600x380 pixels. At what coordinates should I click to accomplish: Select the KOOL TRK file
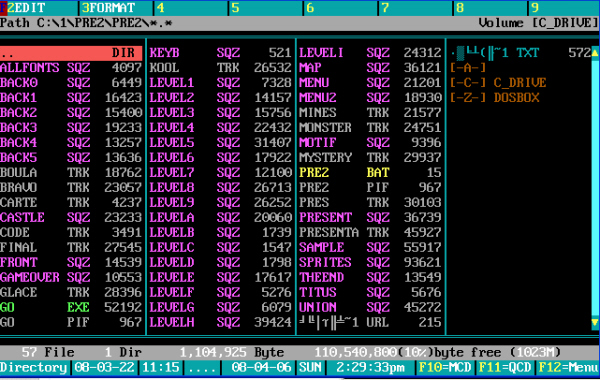pyautogui.click(x=221, y=68)
